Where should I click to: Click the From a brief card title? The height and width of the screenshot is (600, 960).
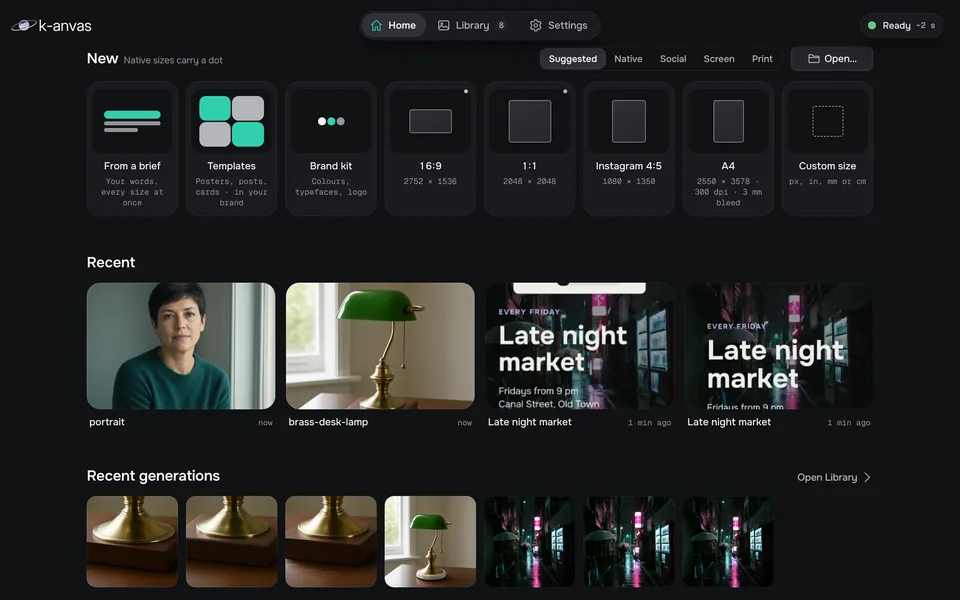coord(132,166)
